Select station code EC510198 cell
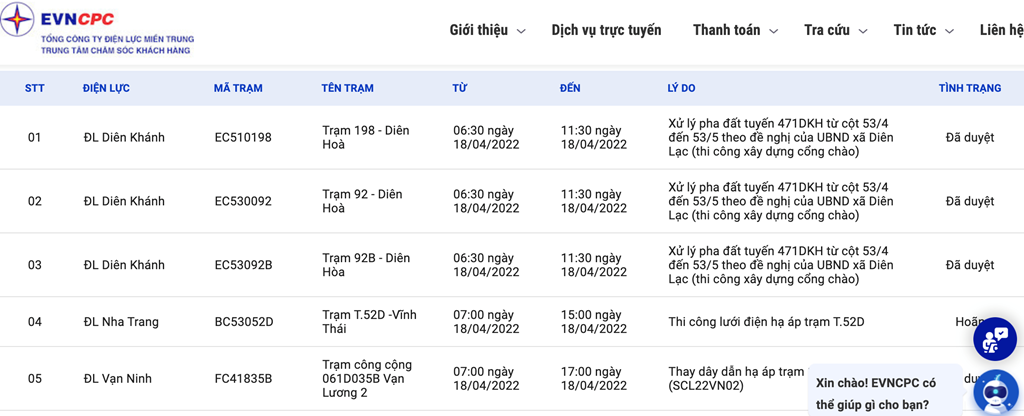 243,137
